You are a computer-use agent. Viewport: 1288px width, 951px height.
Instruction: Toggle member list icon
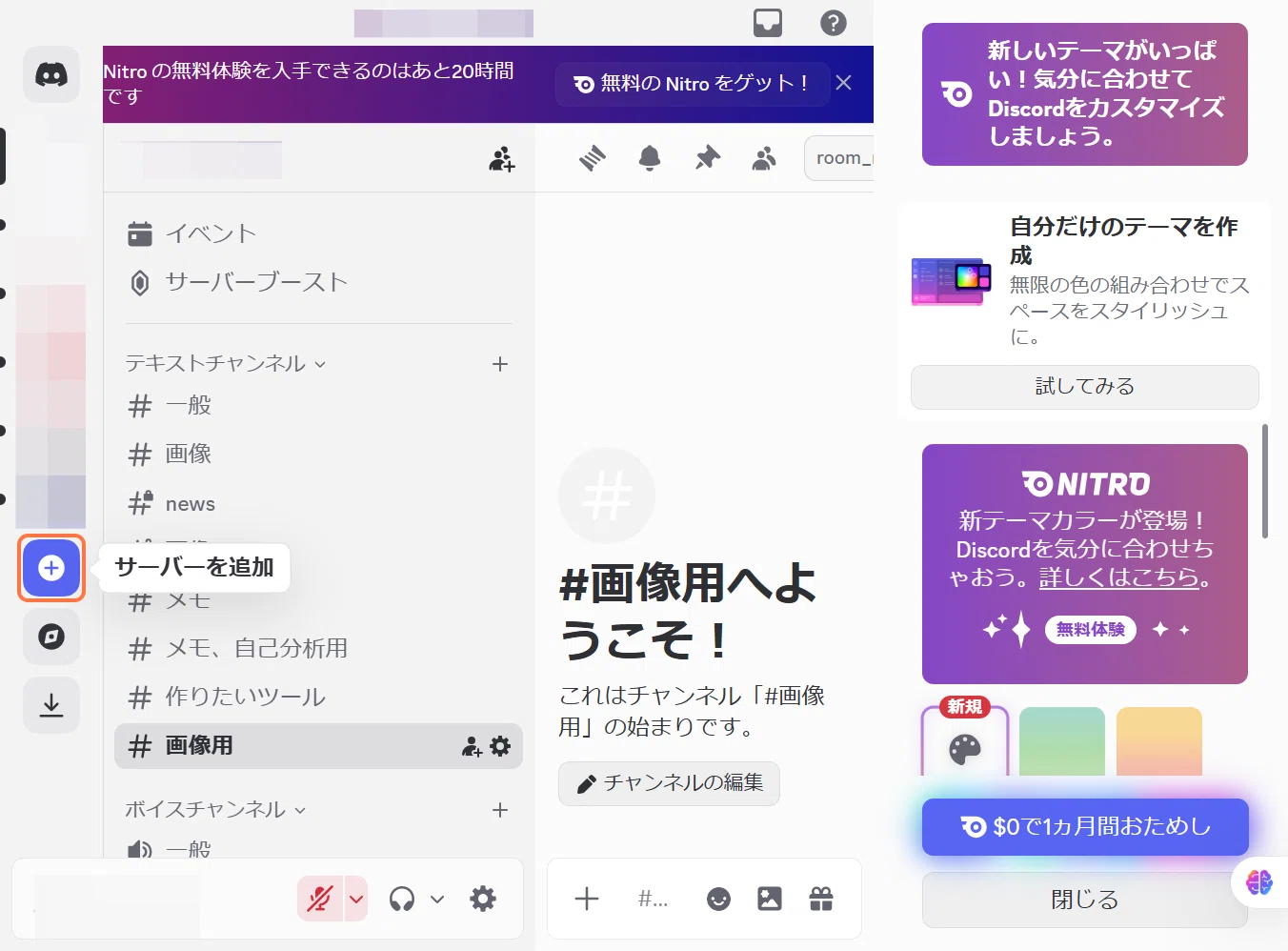[764, 158]
